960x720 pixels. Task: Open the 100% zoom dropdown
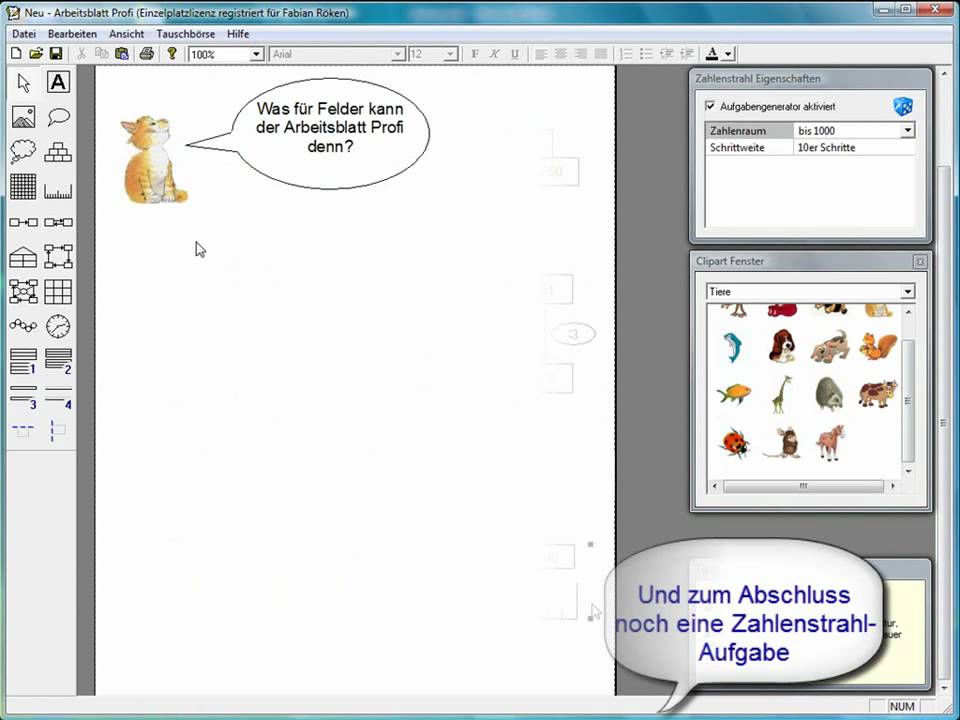[x=257, y=54]
